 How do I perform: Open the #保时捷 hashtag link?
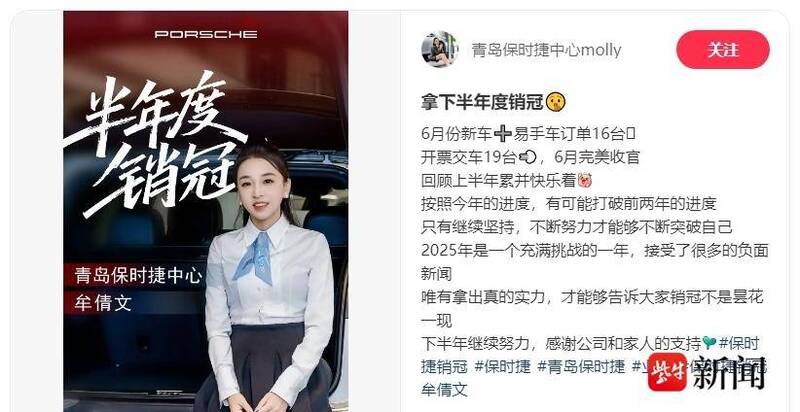502,366
